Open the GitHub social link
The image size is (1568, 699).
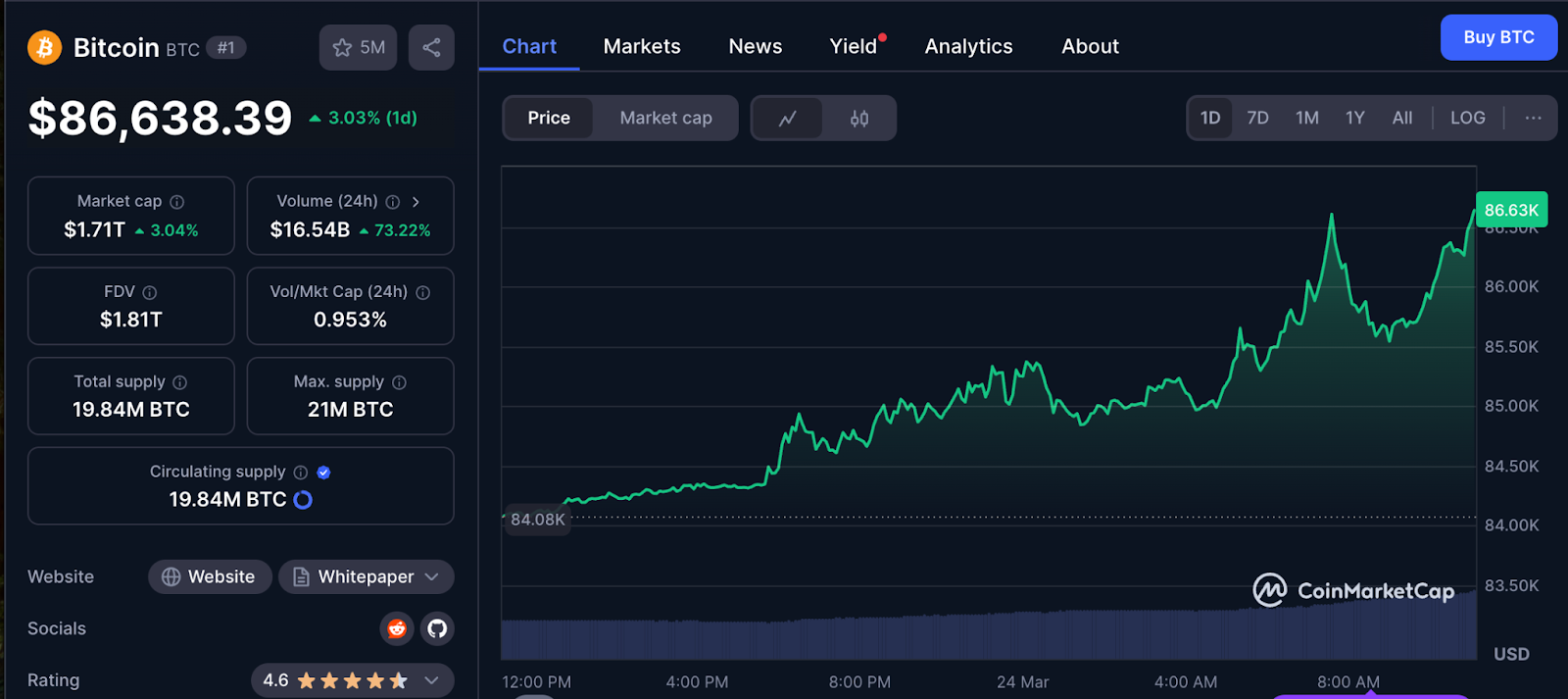(437, 628)
